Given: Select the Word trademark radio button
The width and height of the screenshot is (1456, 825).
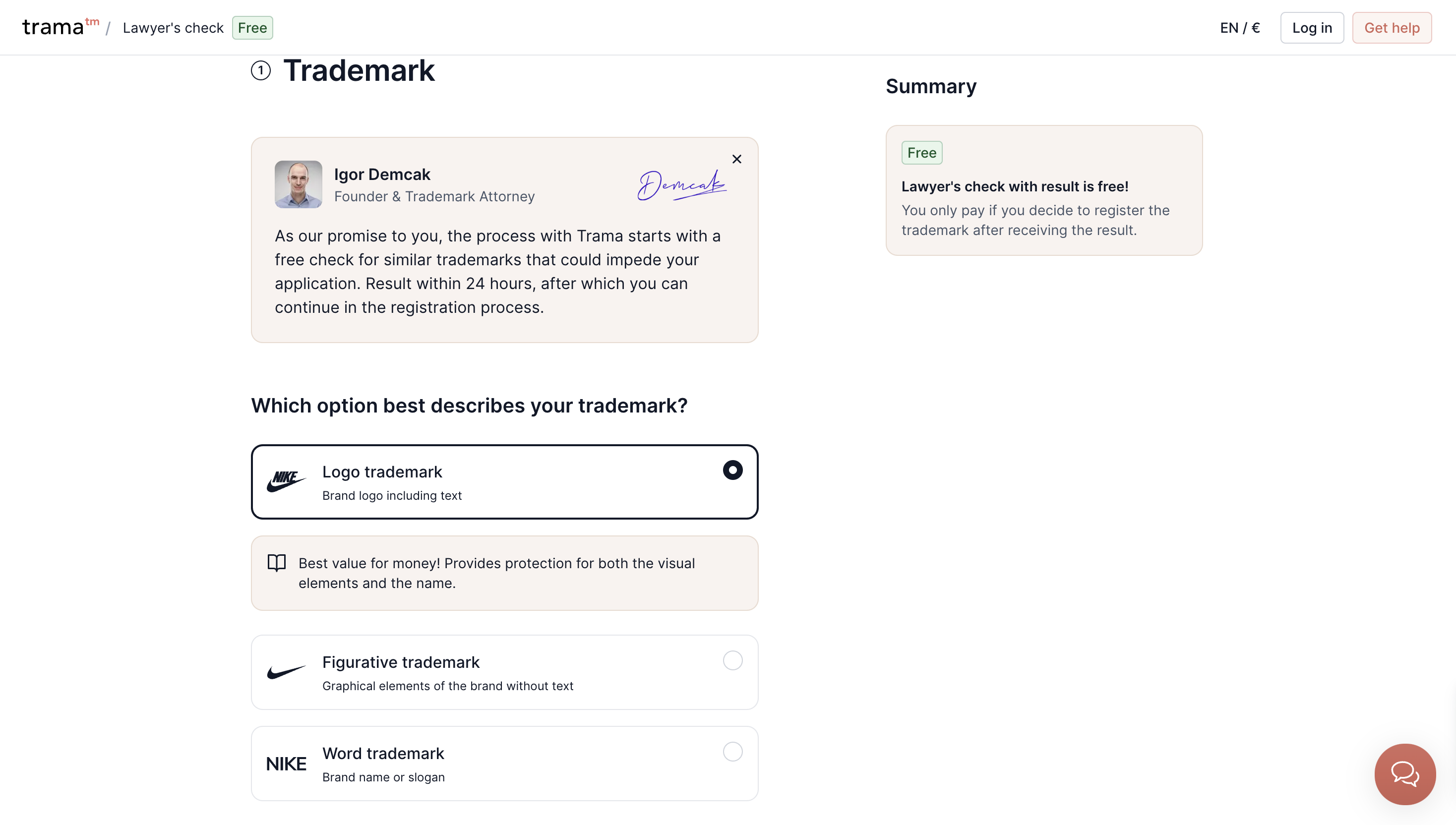Looking at the screenshot, I should 733,752.
